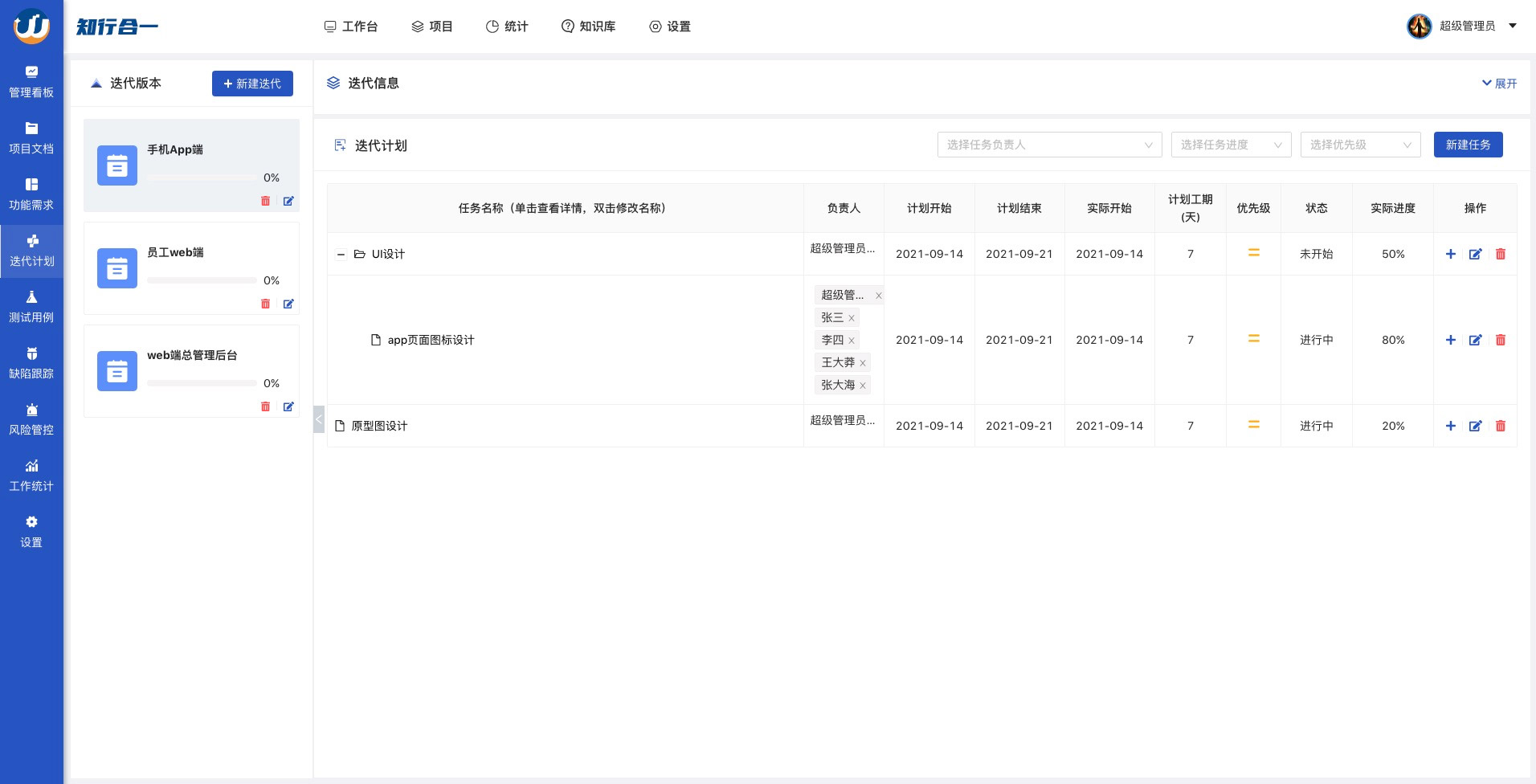Screen dimensions: 1536x784
Task: Open the 选择优先级 dropdown
Action: tap(1359, 145)
